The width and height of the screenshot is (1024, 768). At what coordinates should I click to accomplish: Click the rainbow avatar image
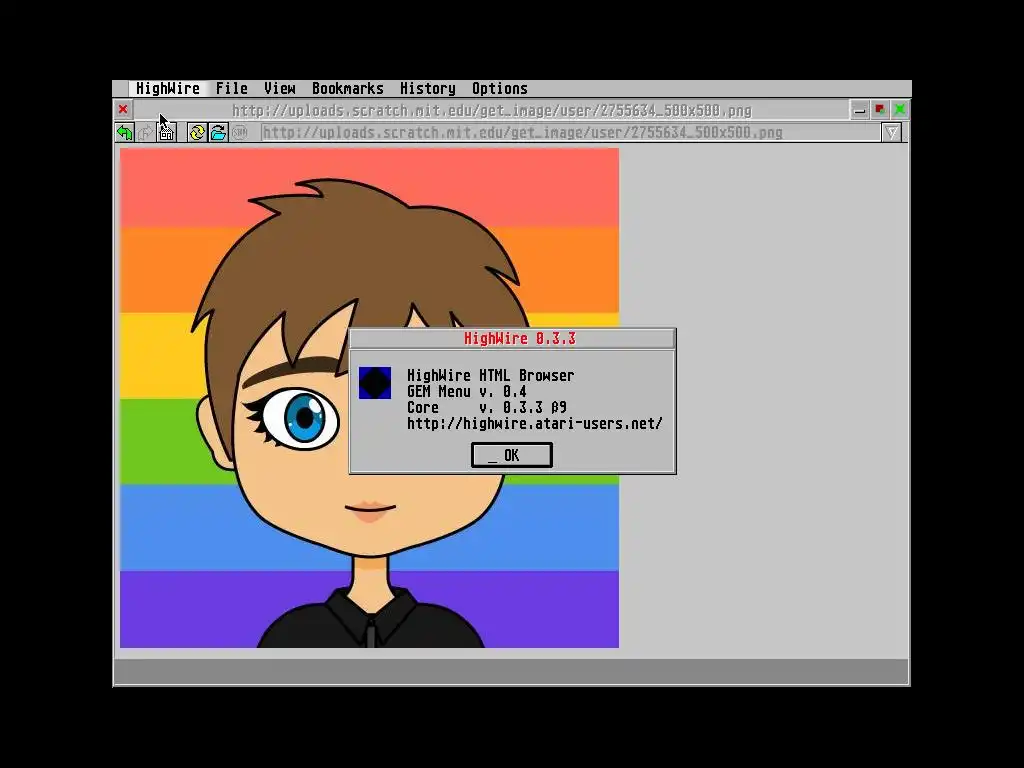click(369, 398)
